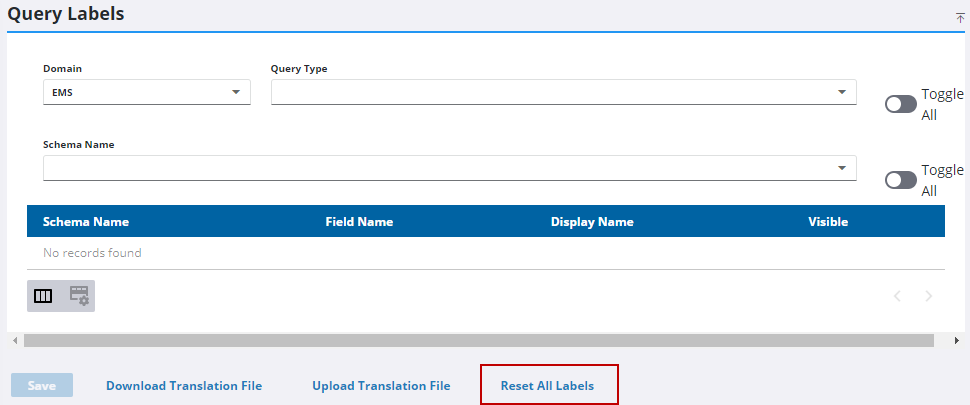Click the Visible column header

coord(828,222)
